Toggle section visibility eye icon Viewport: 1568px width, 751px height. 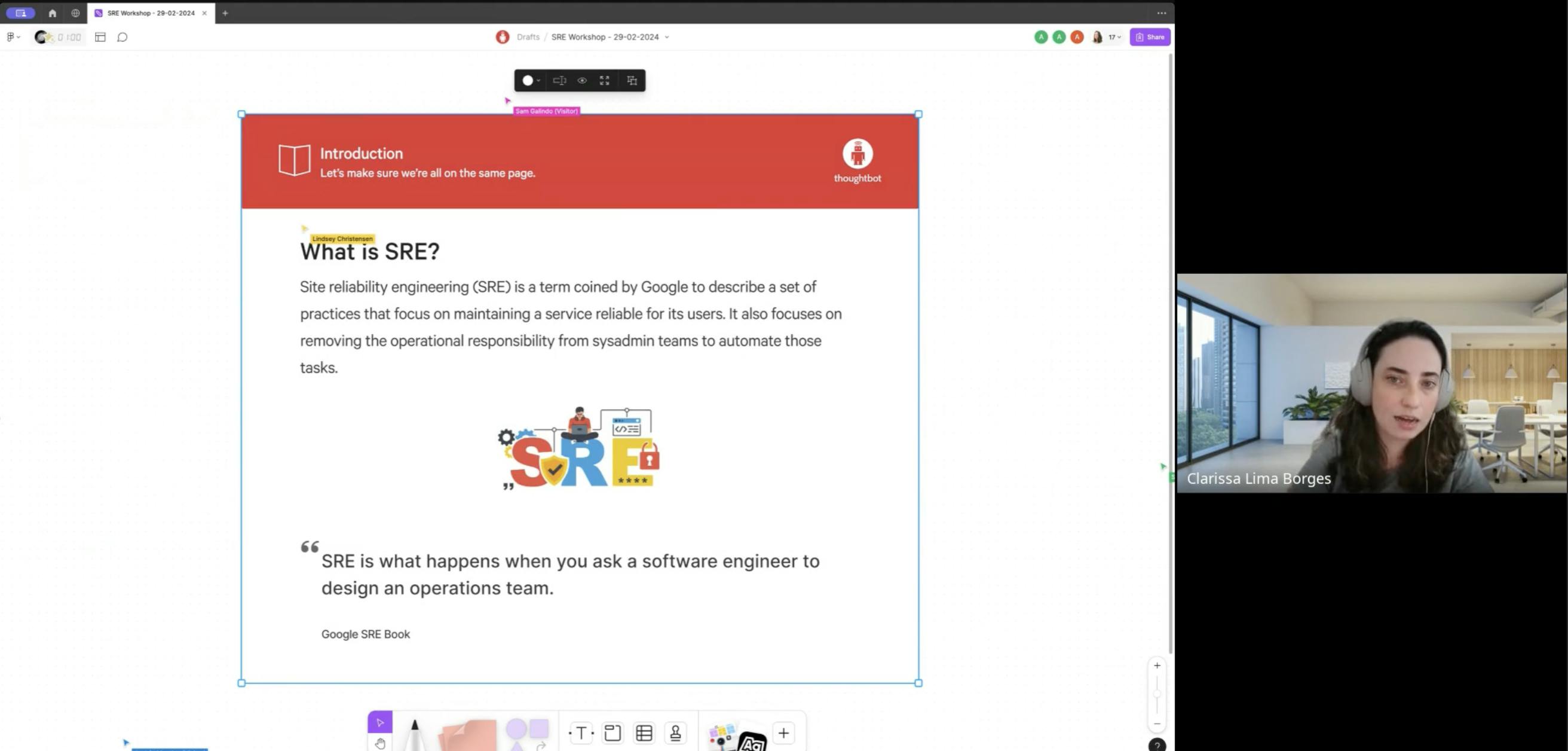click(x=582, y=80)
